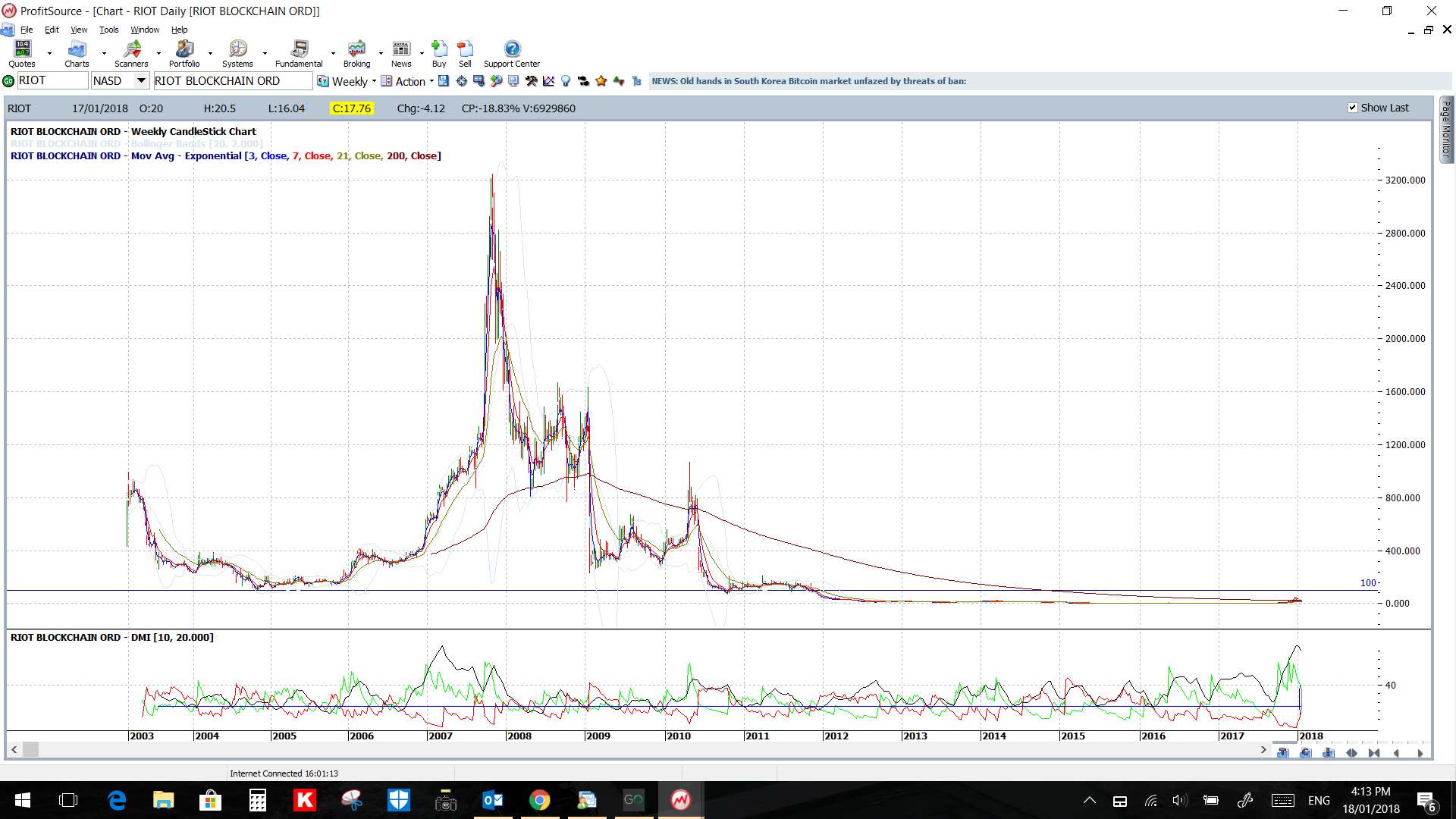Click the magnifier zoom chart icon
This screenshot has width=1456, height=819.
click(x=496, y=81)
